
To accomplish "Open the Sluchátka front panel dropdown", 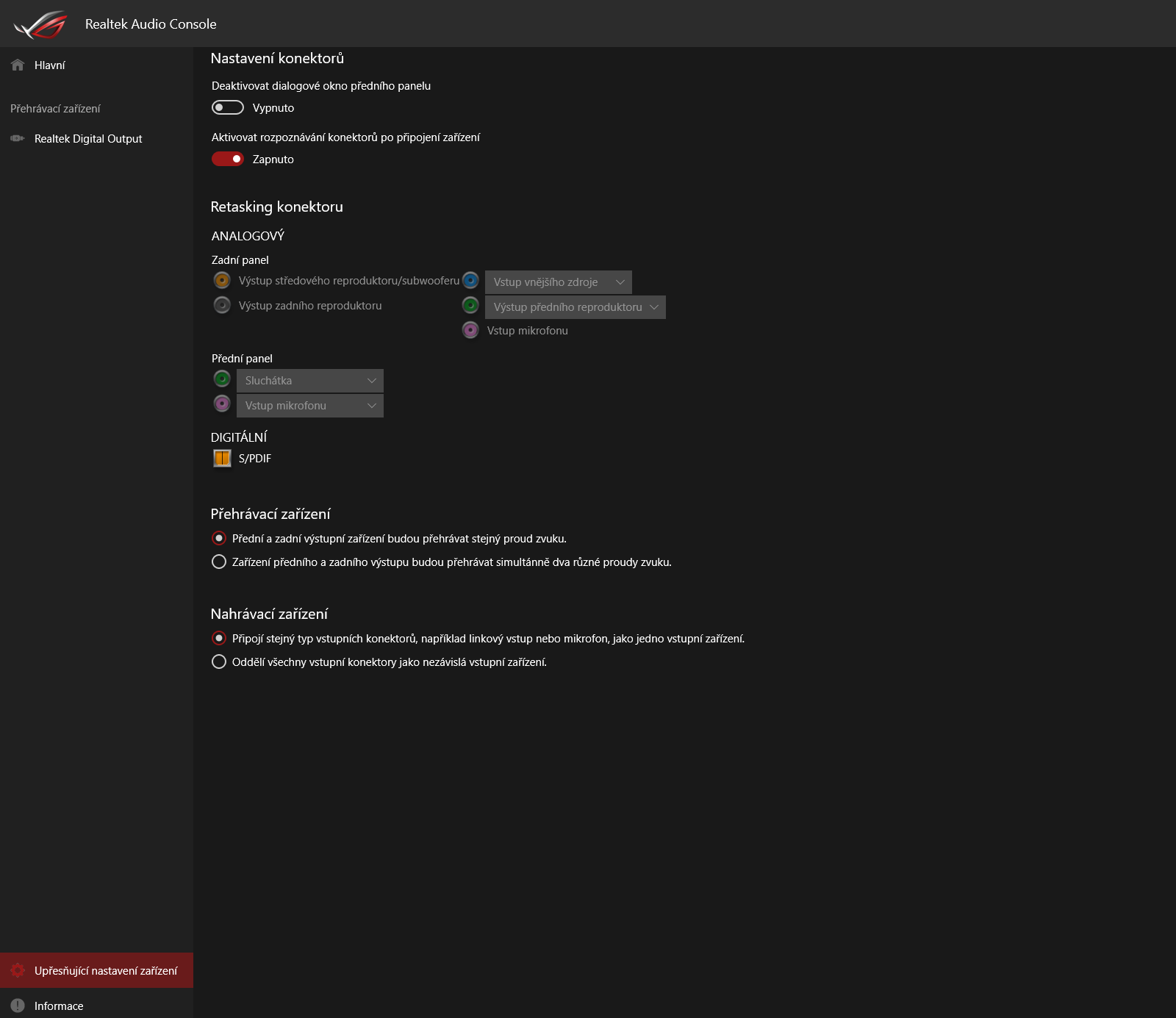I will [x=310, y=381].
